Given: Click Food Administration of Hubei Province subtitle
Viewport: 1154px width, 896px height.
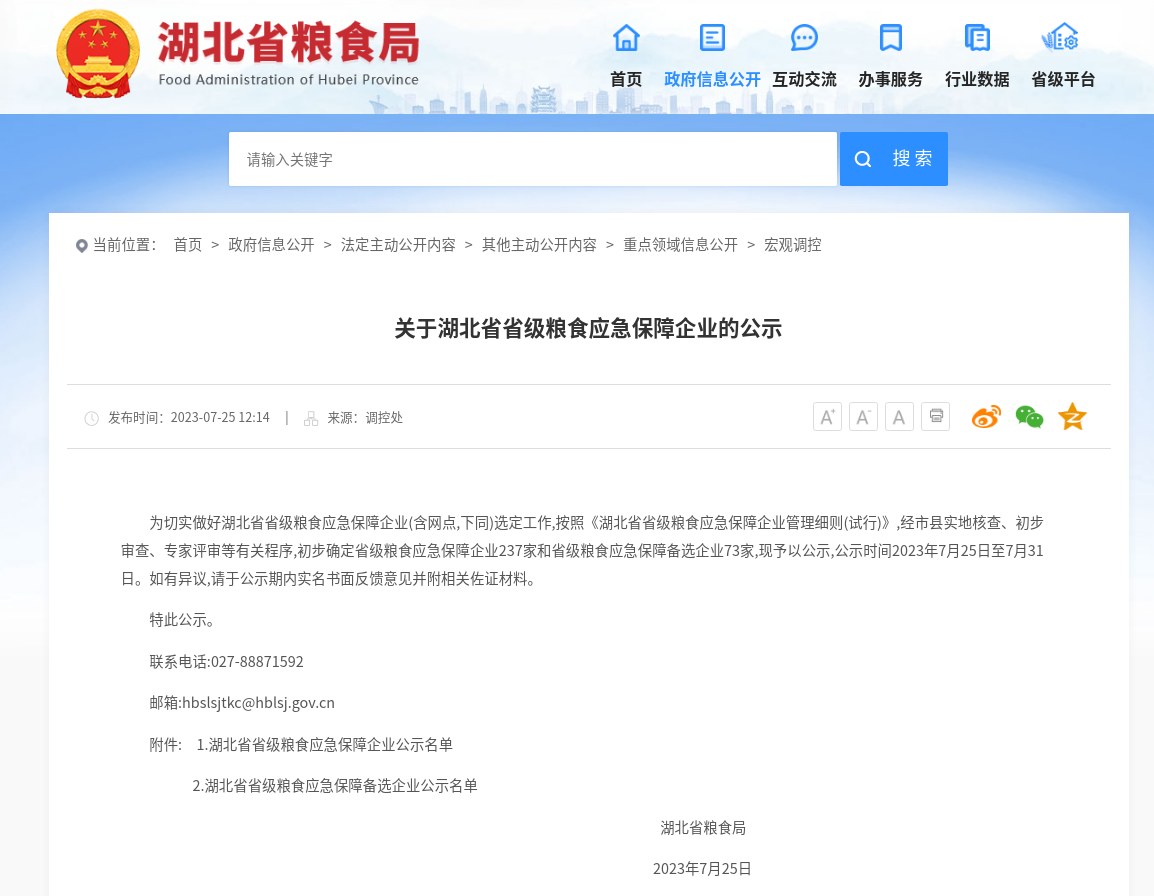Looking at the screenshot, I should pos(288,80).
